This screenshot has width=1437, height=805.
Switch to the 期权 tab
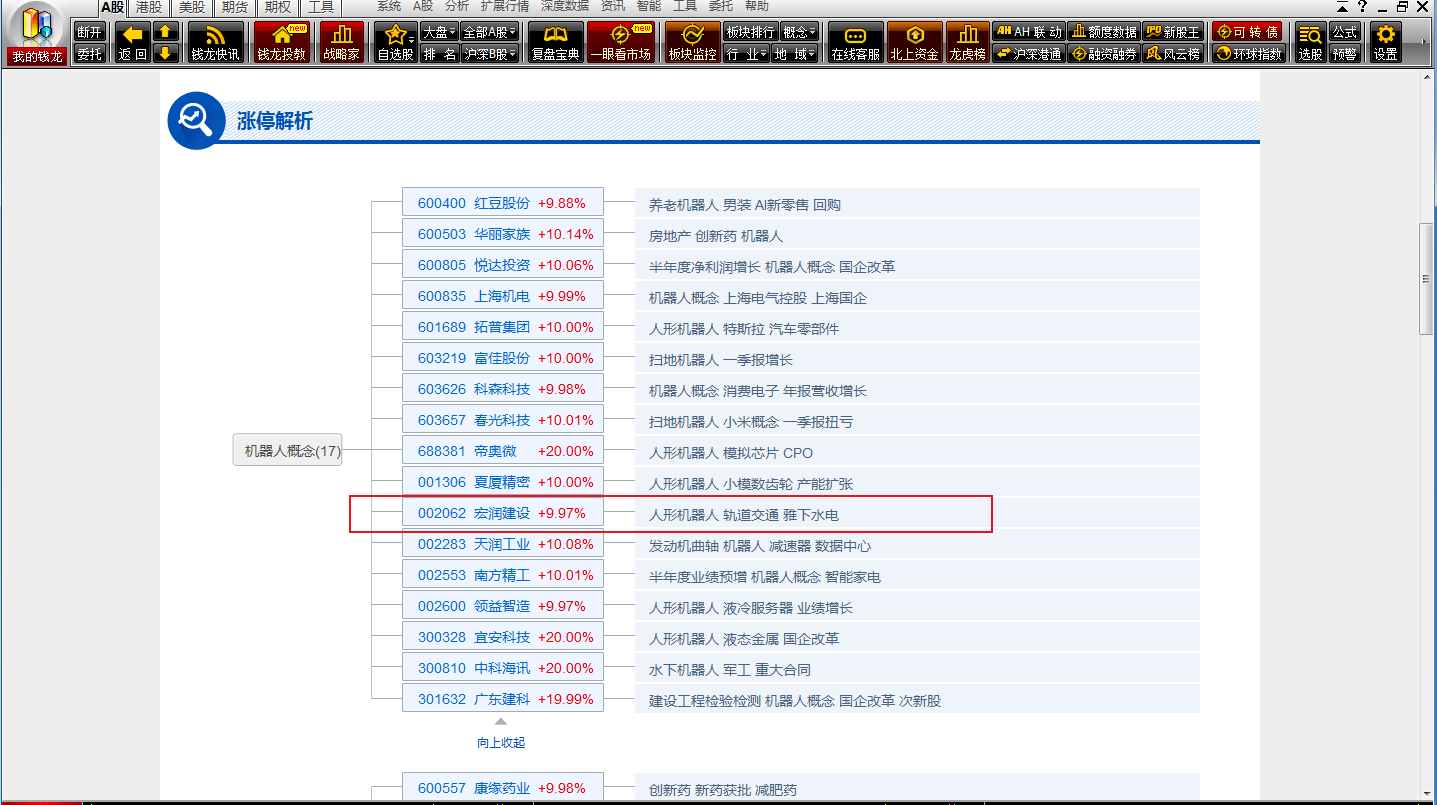coord(278,7)
